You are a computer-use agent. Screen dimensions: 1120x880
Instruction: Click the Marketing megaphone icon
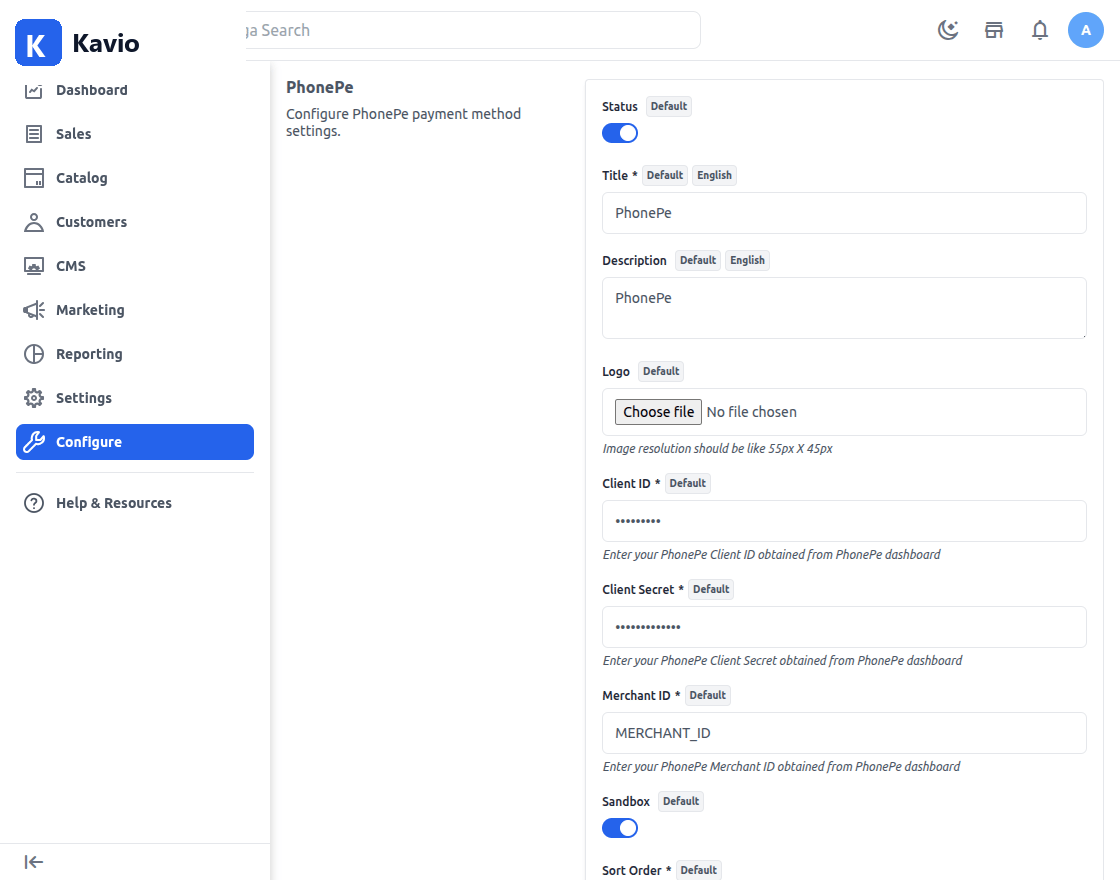(x=34, y=310)
